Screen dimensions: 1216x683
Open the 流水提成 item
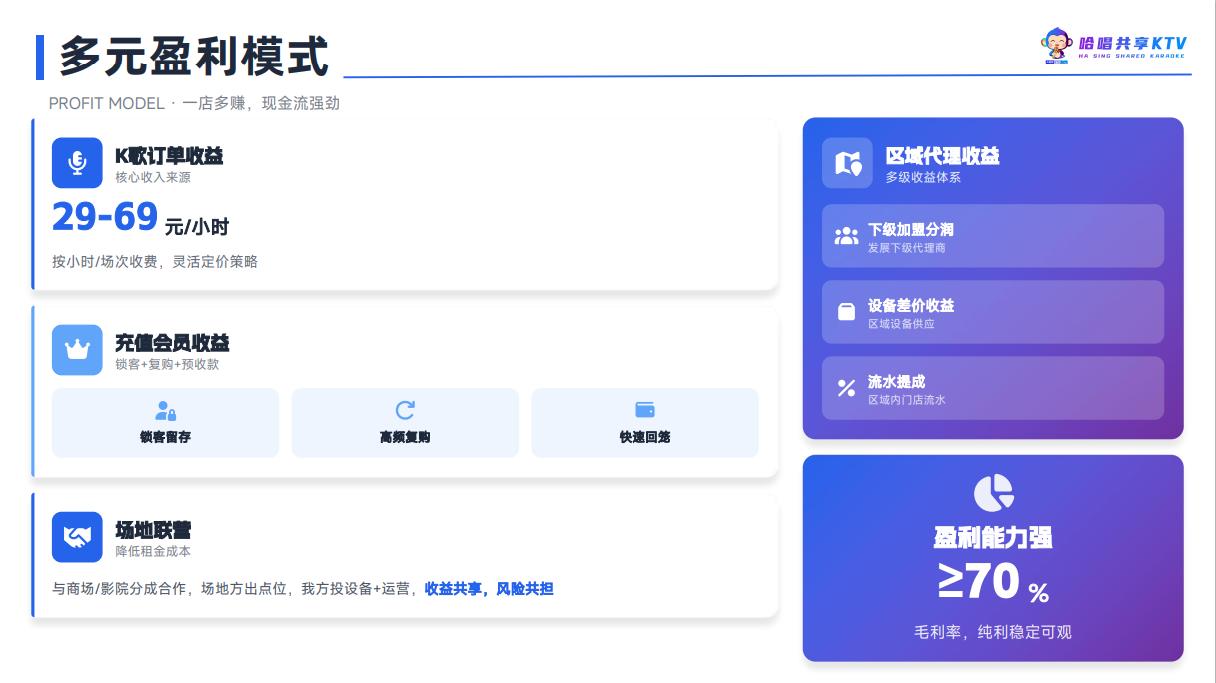click(x=993, y=388)
